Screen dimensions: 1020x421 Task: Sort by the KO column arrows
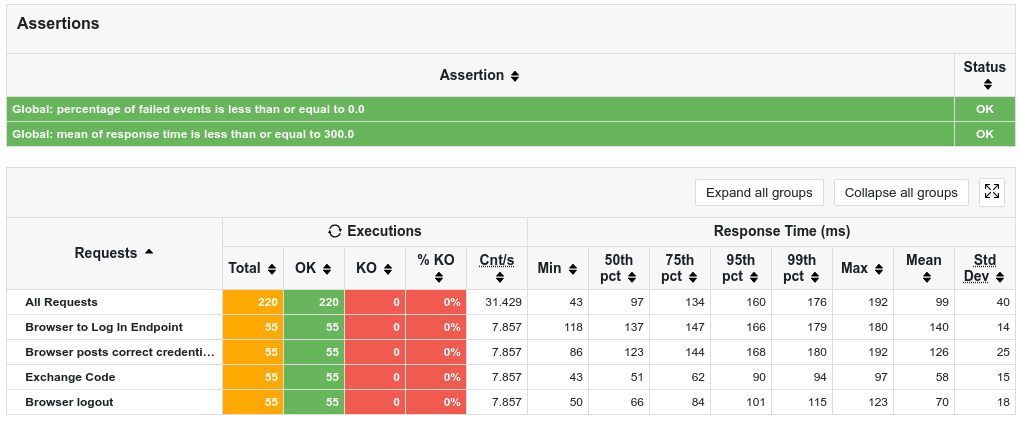pyautogui.click(x=387, y=268)
